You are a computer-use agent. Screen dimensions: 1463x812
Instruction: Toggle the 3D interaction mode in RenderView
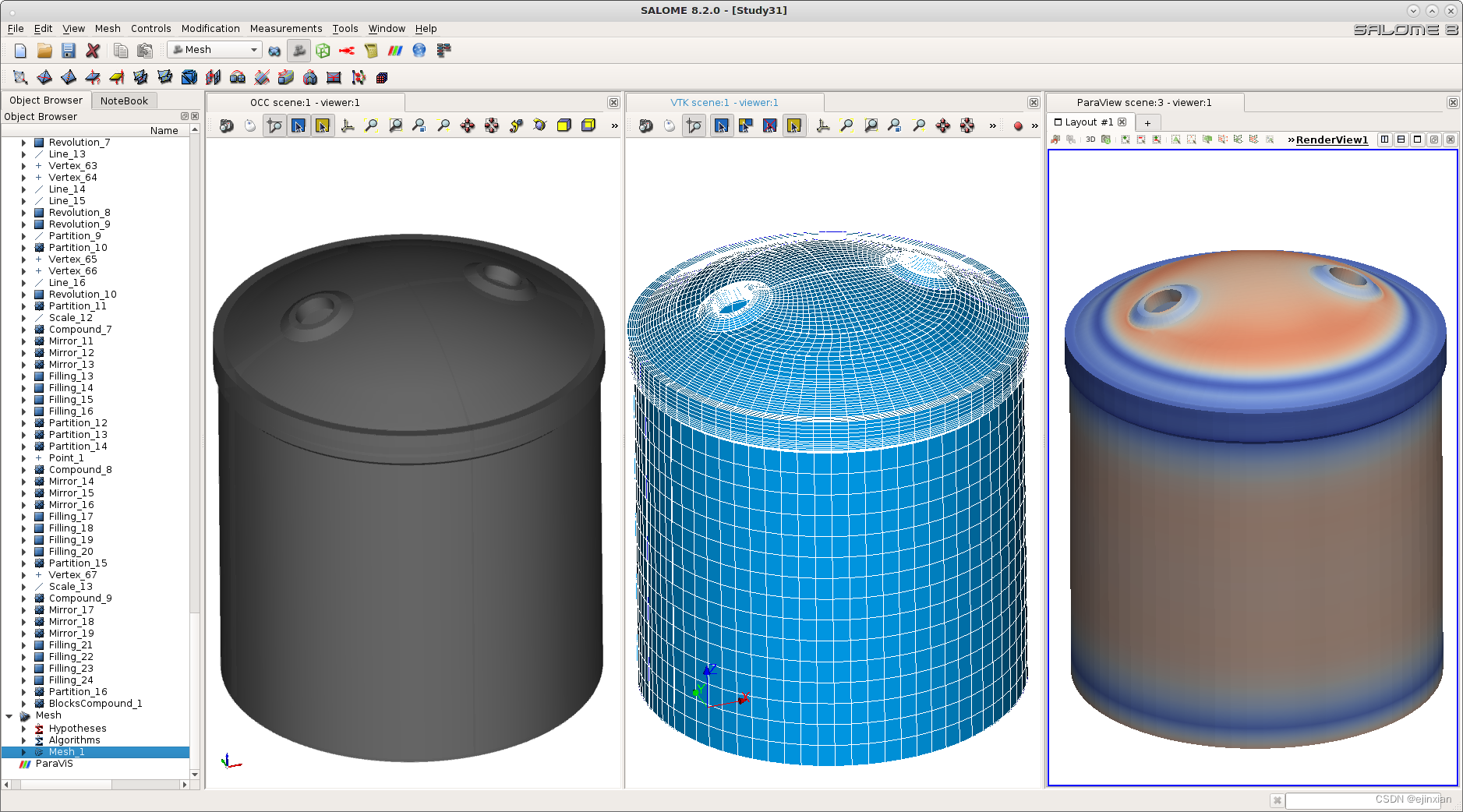(1090, 139)
